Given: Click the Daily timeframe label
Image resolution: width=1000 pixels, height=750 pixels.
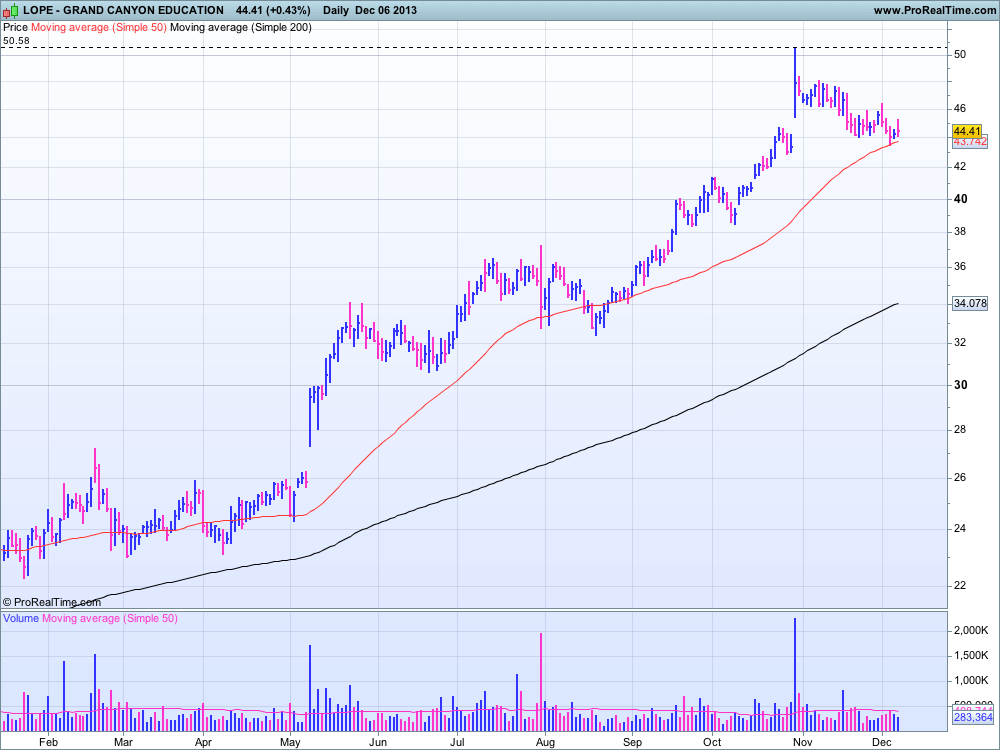Looking at the screenshot, I should tap(336, 10).
